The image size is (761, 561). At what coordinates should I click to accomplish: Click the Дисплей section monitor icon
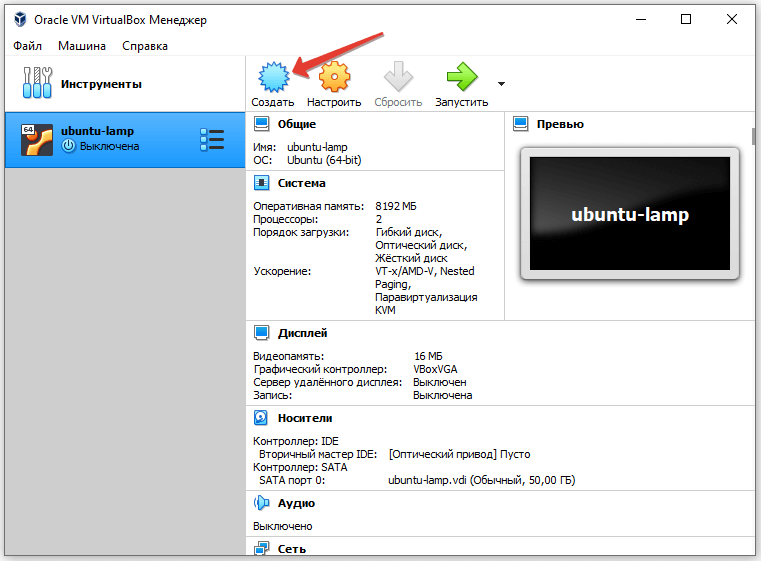pos(262,333)
